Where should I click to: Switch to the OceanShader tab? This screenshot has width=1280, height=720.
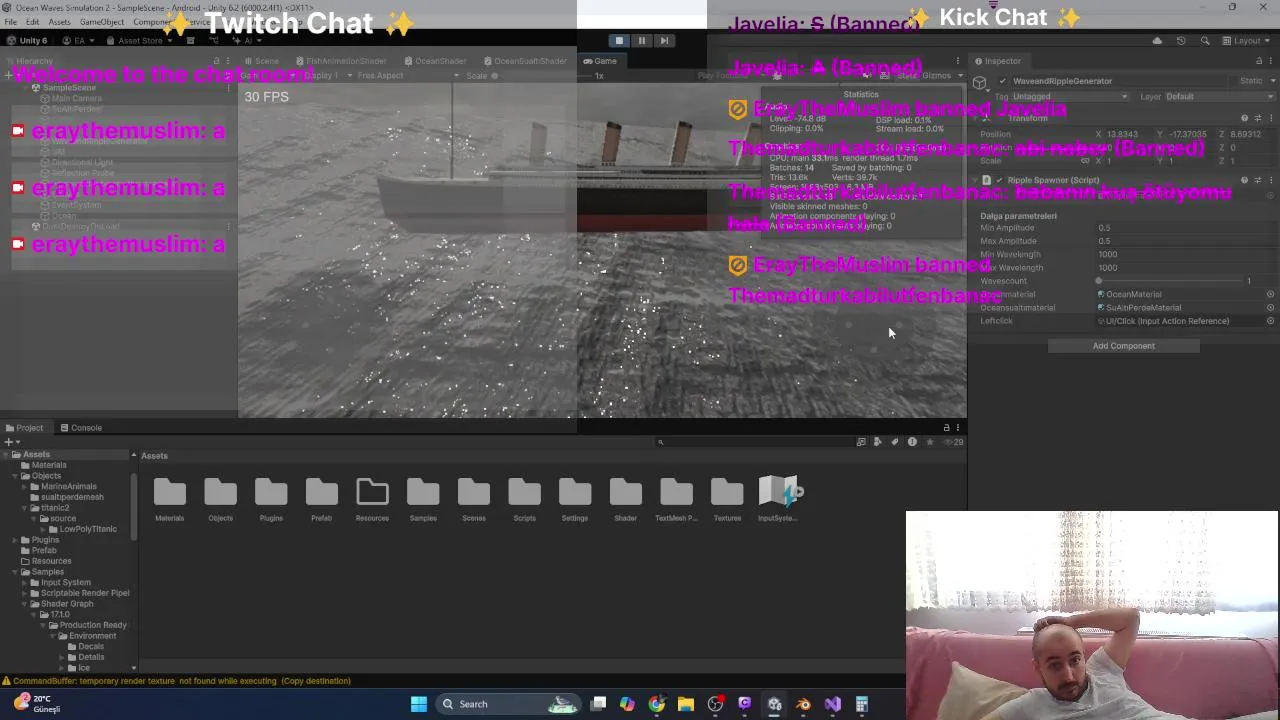436,61
